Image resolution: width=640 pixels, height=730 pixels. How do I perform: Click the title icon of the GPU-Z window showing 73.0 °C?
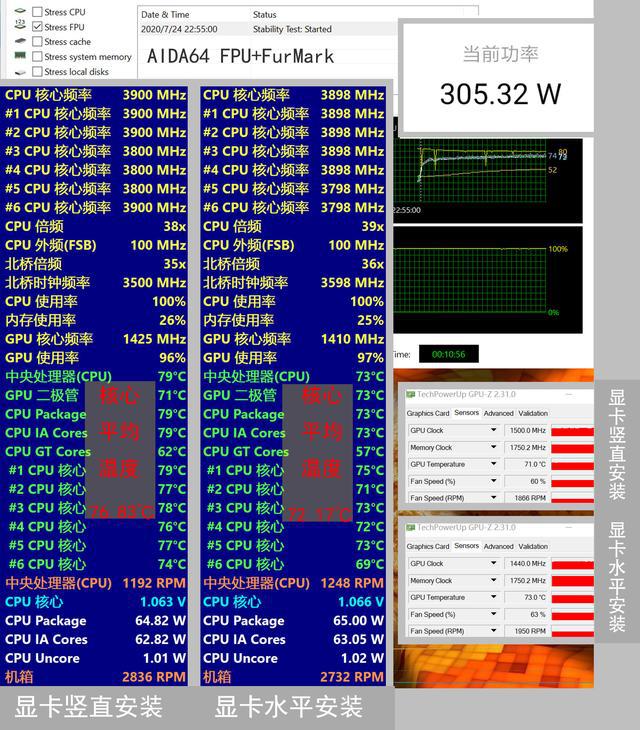click(x=411, y=527)
